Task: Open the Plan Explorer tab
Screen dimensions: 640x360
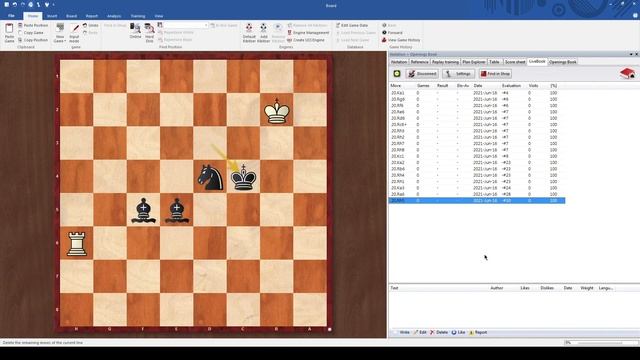Action: click(474, 62)
